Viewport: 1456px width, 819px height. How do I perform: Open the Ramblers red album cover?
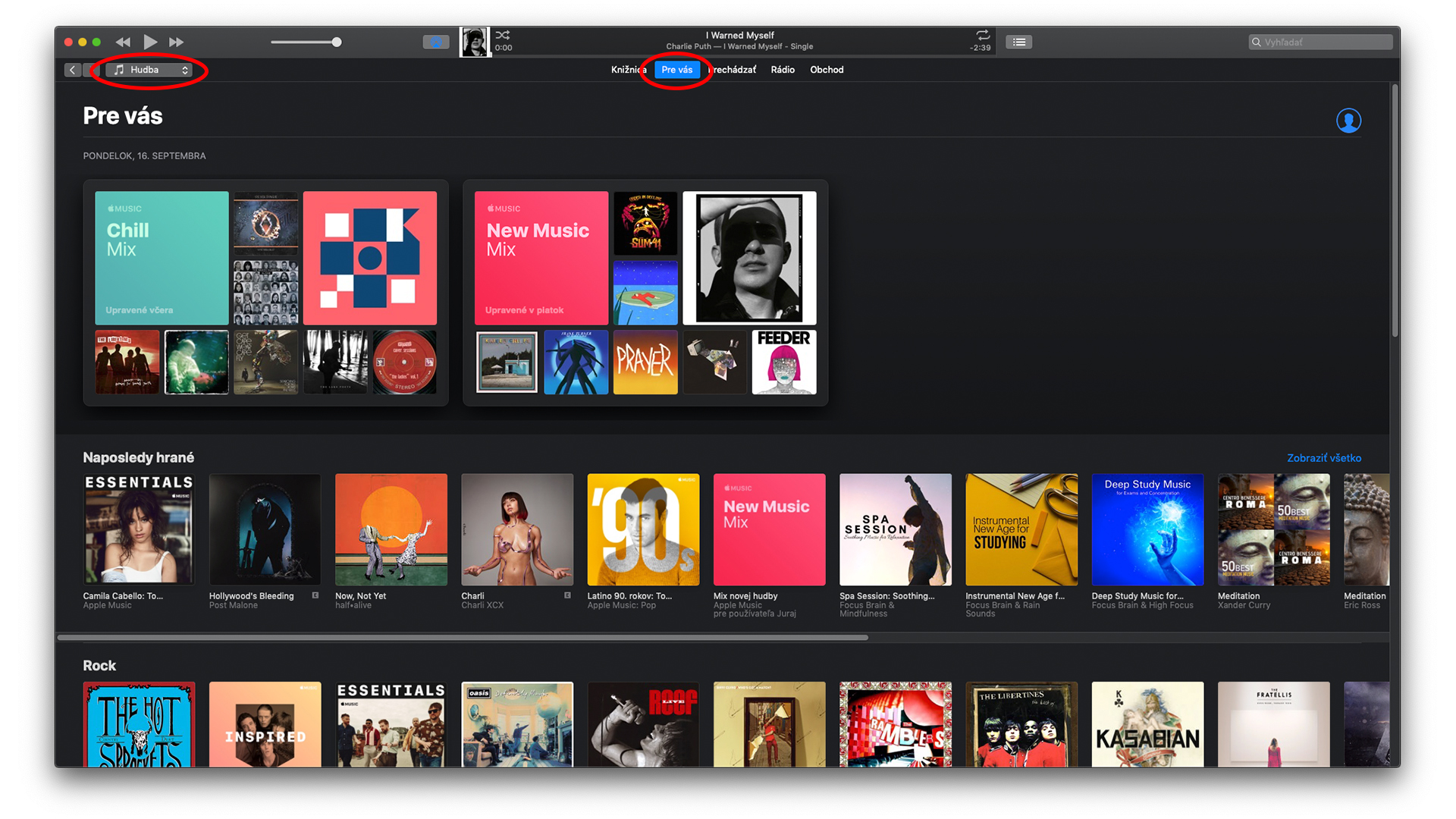coord(896,724)
